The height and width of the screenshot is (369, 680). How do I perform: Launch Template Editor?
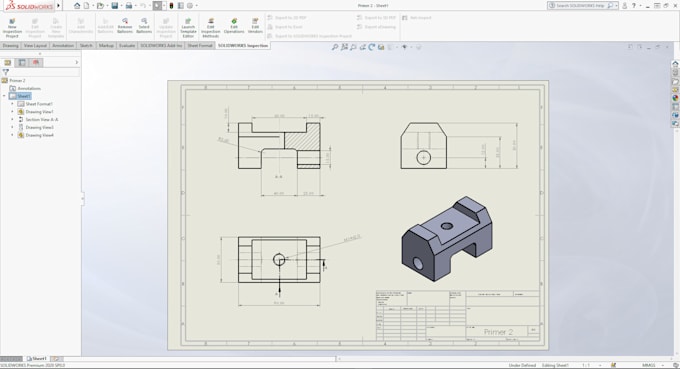[188, 28]
